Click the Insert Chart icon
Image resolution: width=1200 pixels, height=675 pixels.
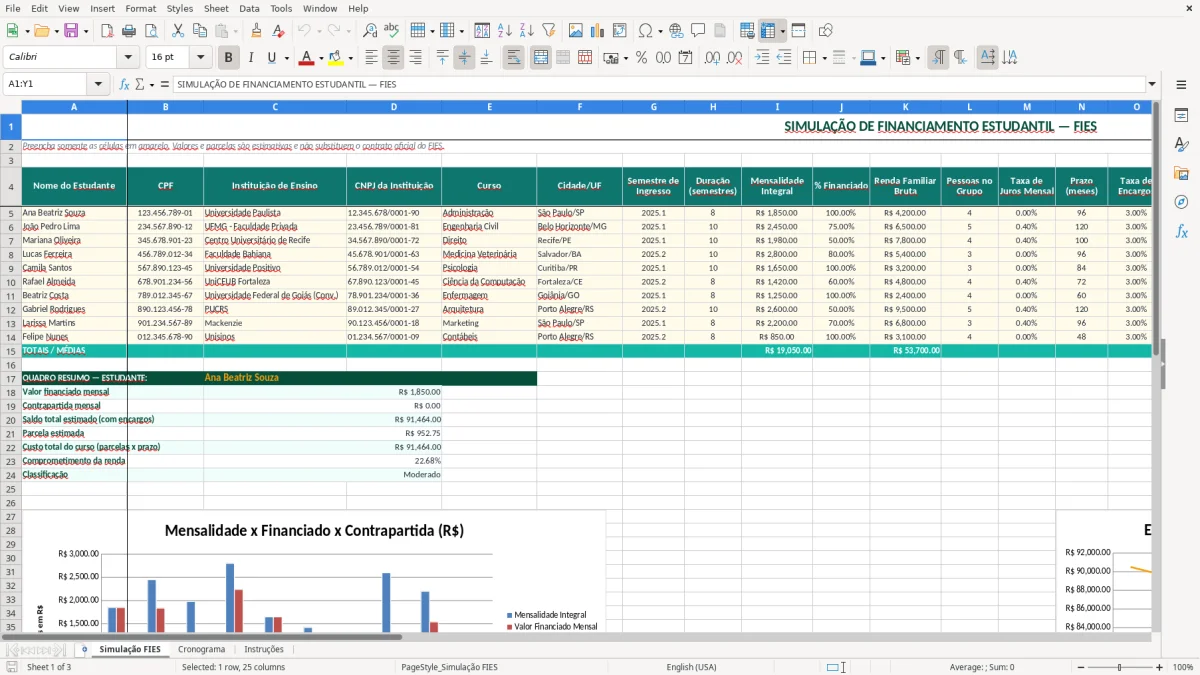(x=598, y=31)
